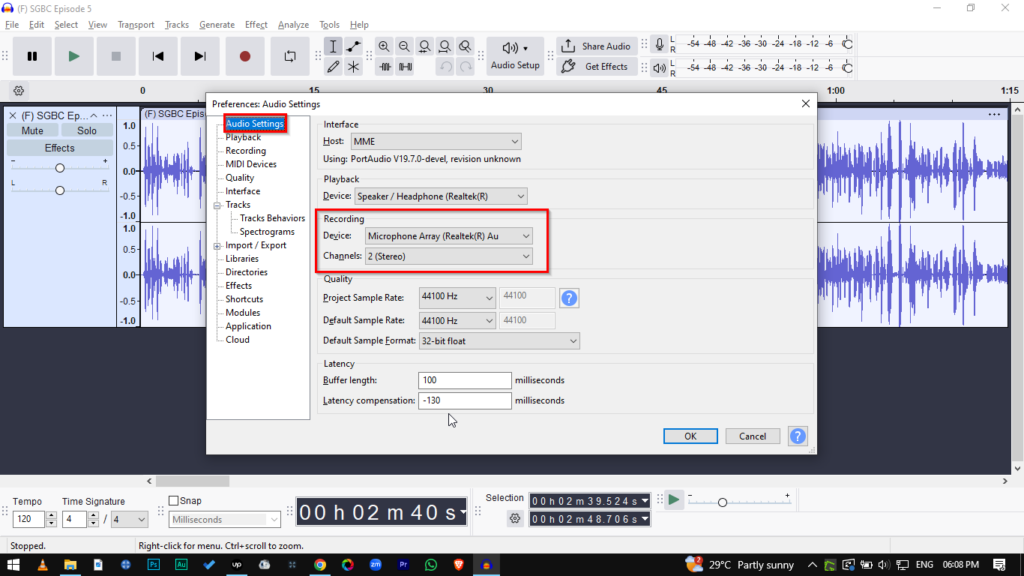Enable the Snap checkbox
Image resolution: width=1024 pixels, height=576 pixels.
coord(174,501)
